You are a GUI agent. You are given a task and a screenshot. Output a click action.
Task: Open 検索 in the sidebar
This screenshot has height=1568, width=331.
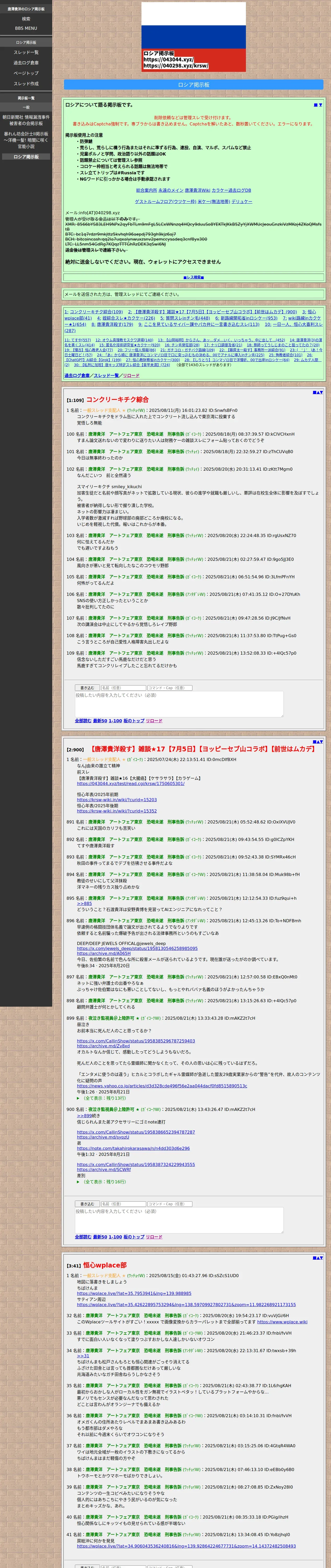[x=26, y=19]
